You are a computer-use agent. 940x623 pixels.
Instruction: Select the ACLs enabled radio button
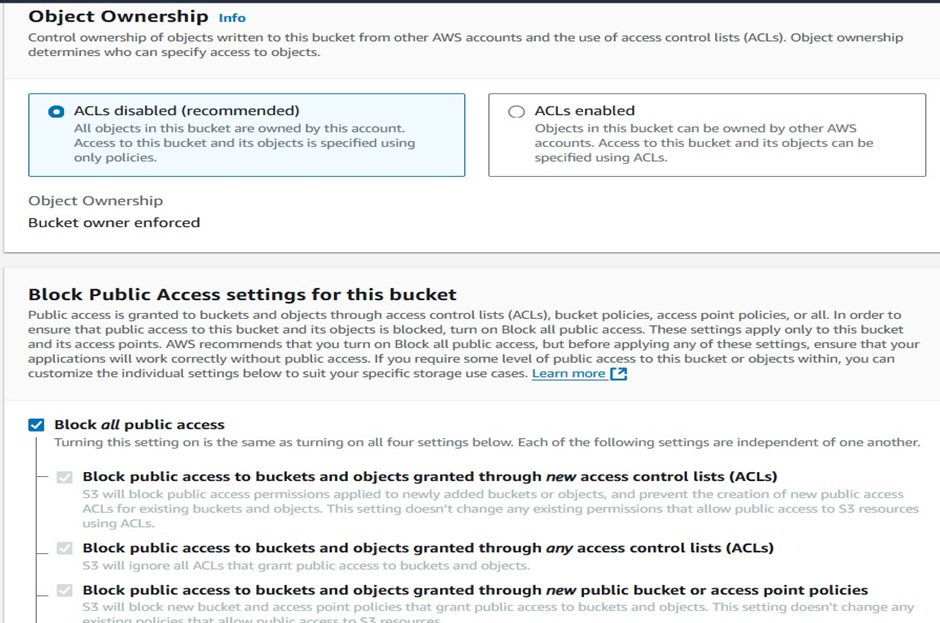coord(516,111)
